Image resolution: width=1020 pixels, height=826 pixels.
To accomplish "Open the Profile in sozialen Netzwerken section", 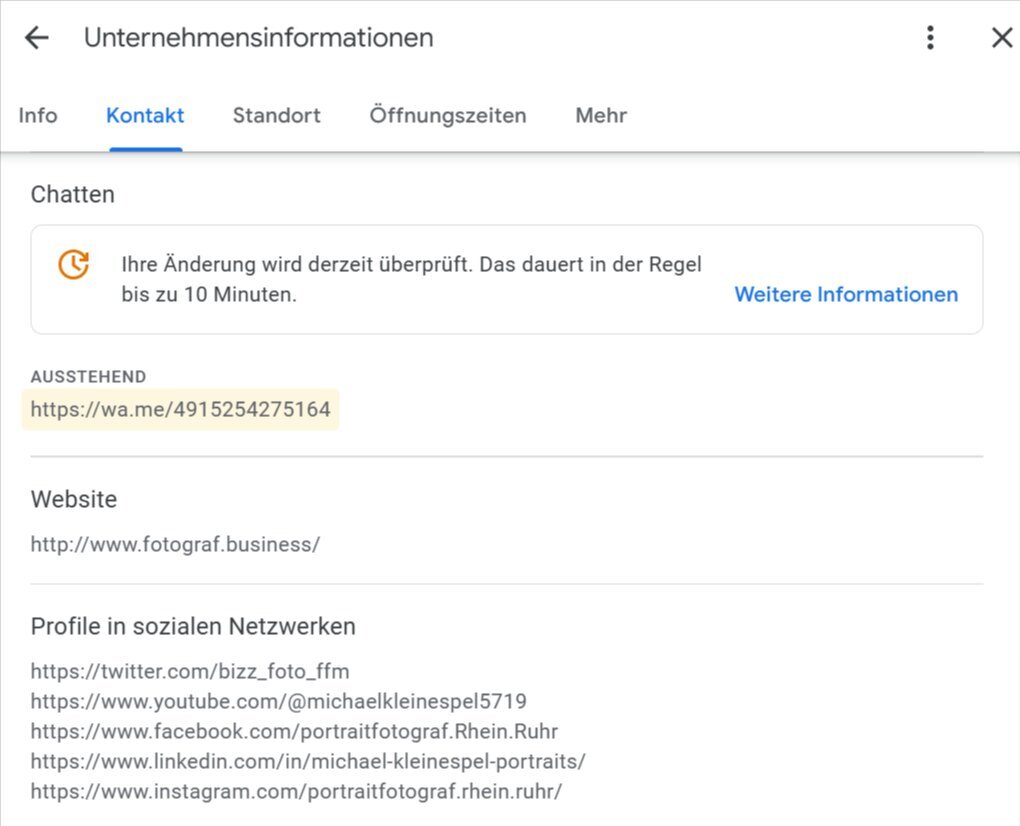I will click(x=193, y=627).
